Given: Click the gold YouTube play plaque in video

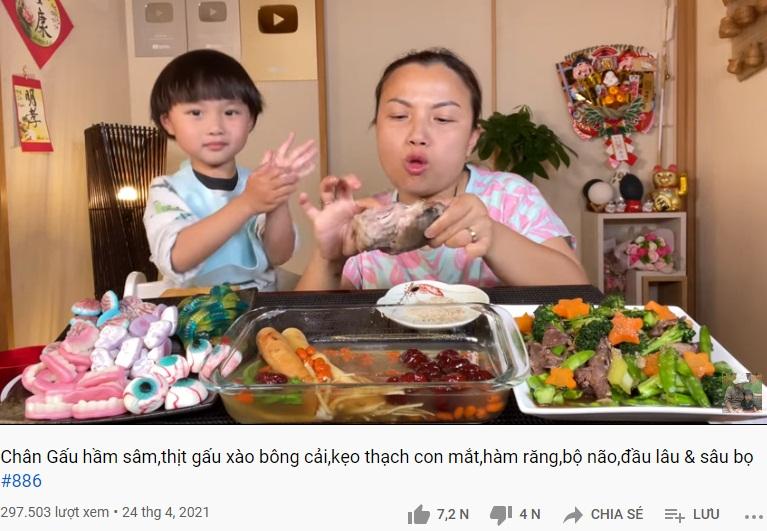Looking at the screenshot, I should pos(278,19).
